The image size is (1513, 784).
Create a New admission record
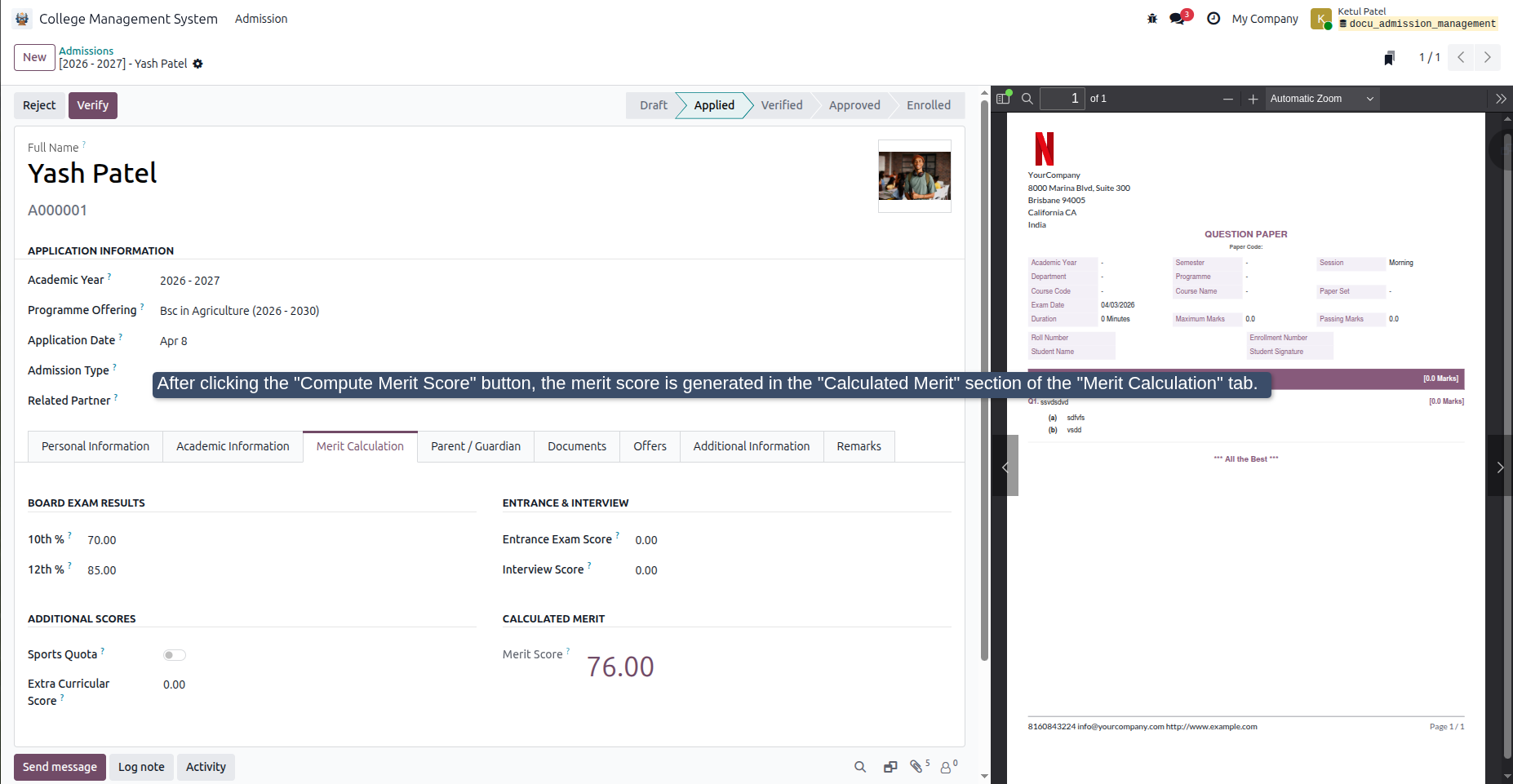[34, 57]
